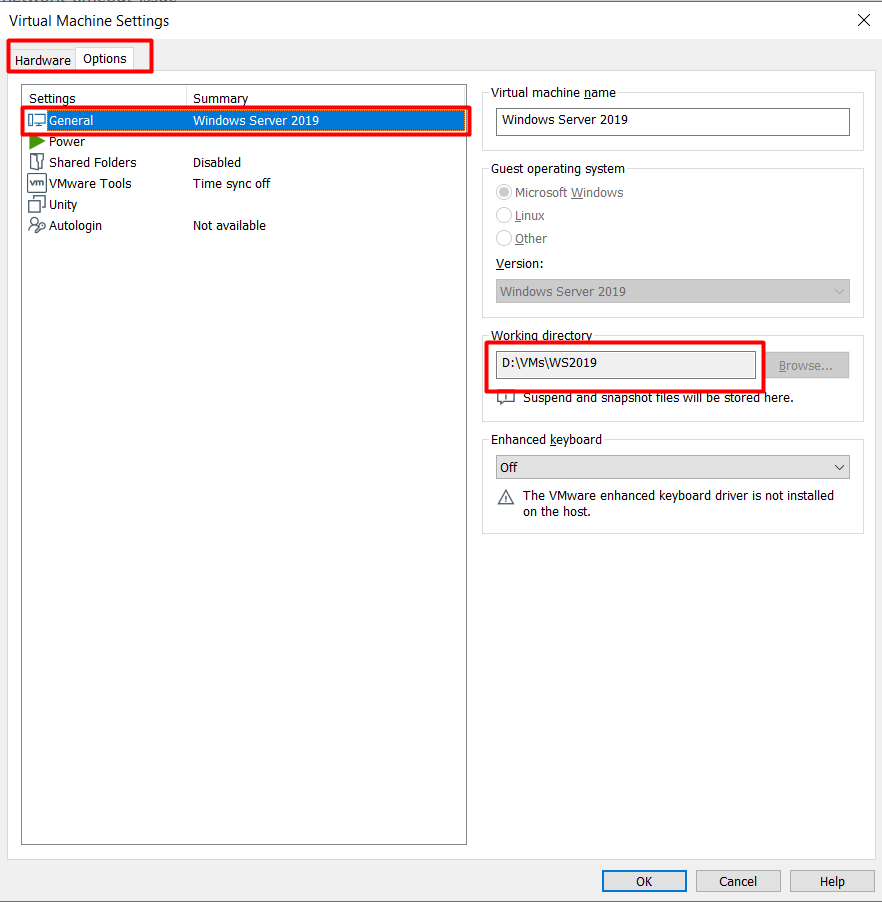Click the Cancel button
The height and width of the screenshot is (902, 882).
pyautogui.click(x=738, y=881)
